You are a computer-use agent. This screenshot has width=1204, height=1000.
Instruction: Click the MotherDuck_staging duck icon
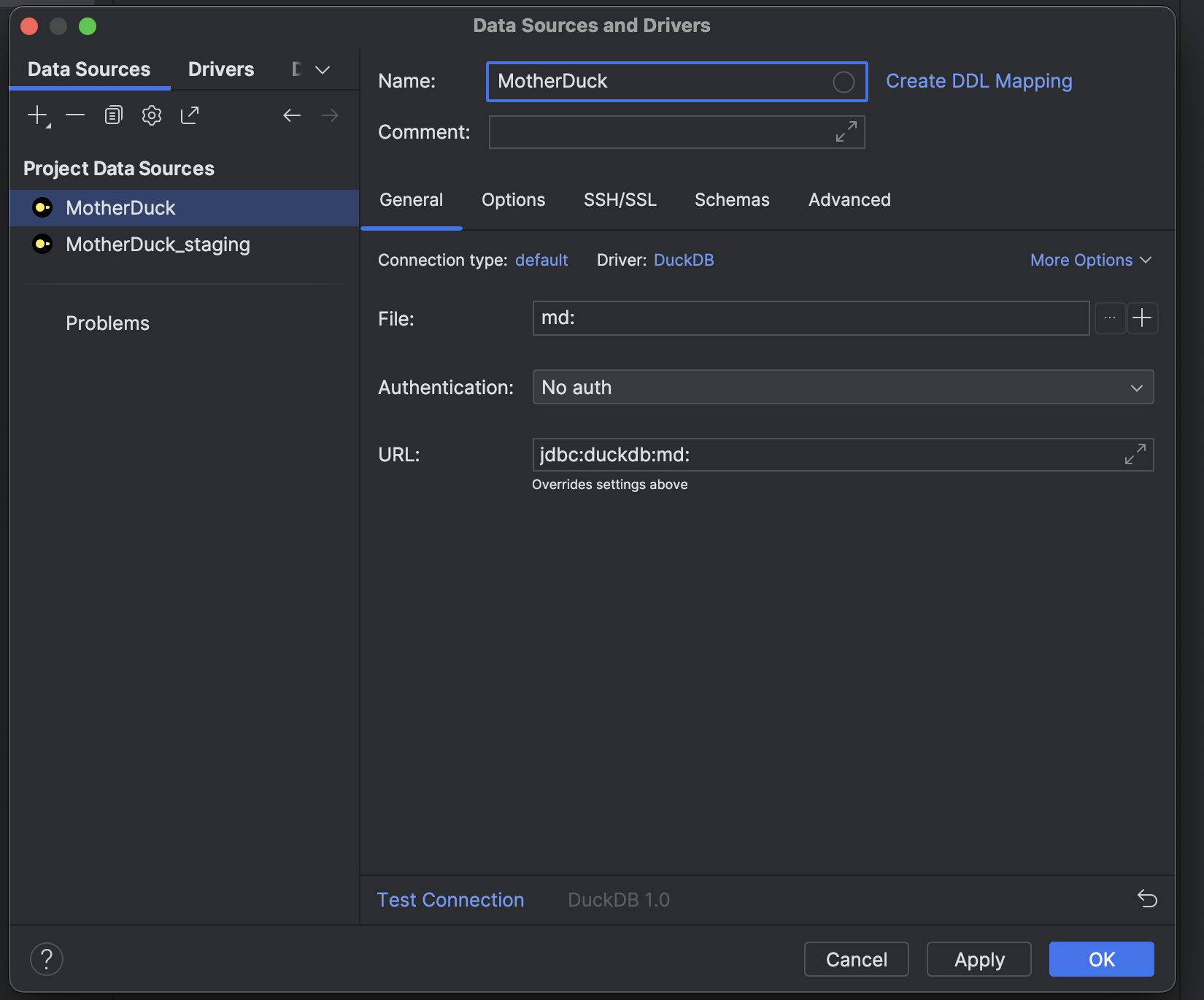click(42, 244)
